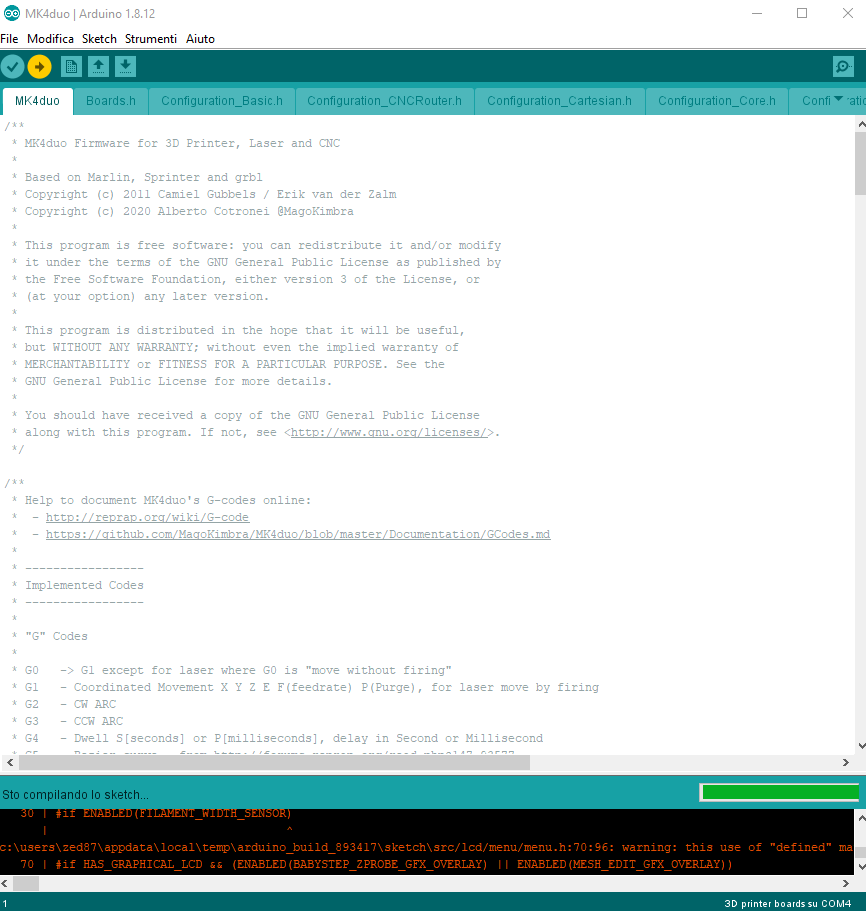Click editor vertical scrollbar thumb
This screenshot has width=866, height=911.
point(861,164)
